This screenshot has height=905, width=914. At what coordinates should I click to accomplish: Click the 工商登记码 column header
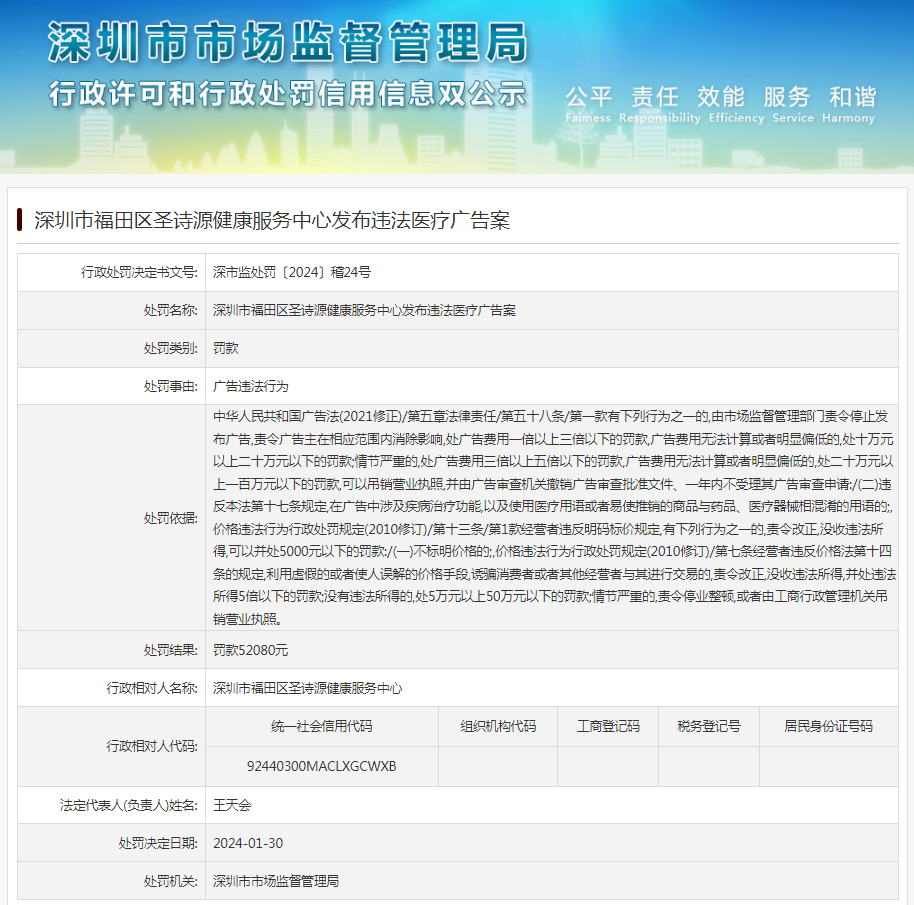[x=608, y=726]
